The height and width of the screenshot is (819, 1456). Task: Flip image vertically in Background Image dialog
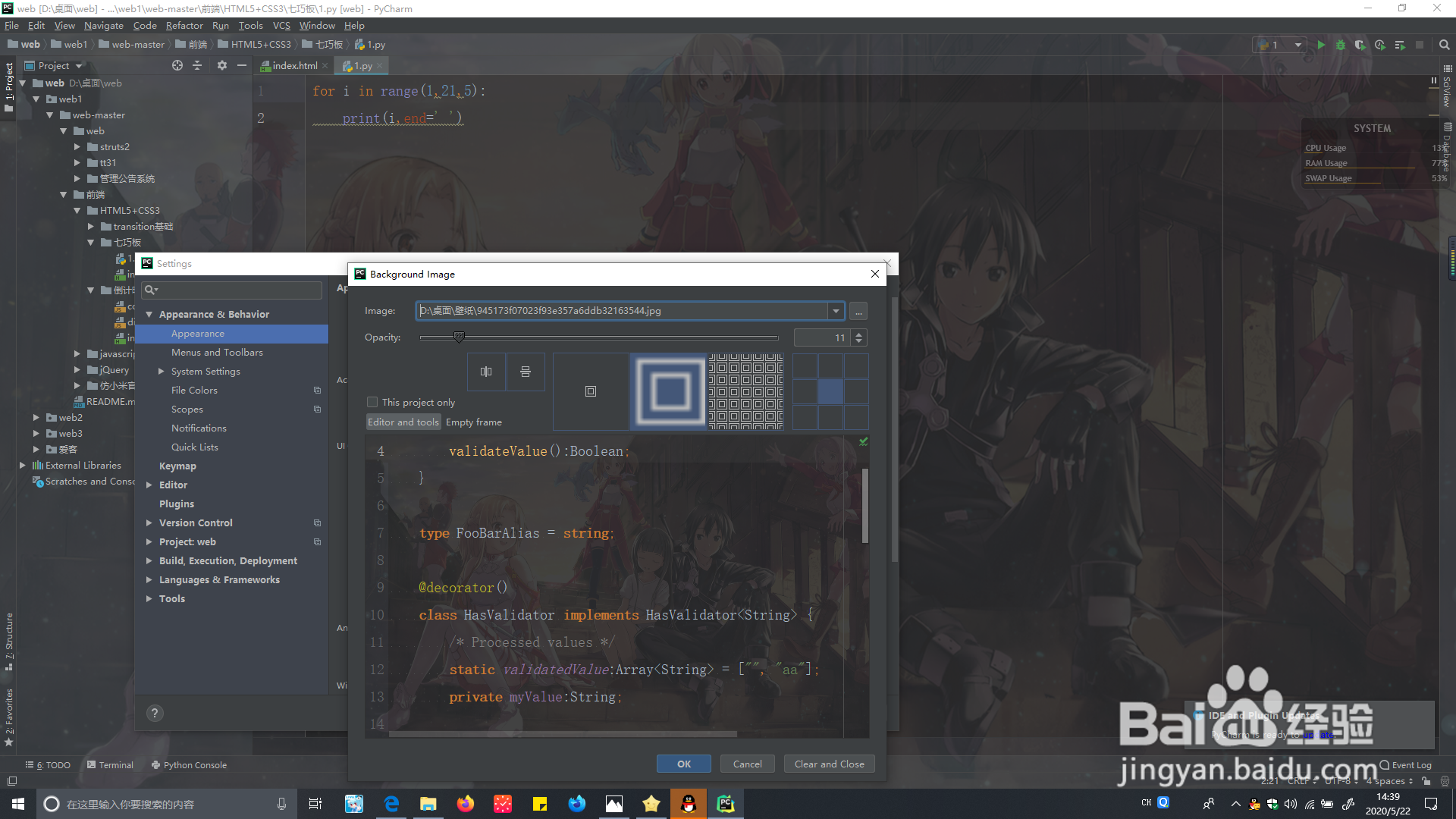click(526, 372)
